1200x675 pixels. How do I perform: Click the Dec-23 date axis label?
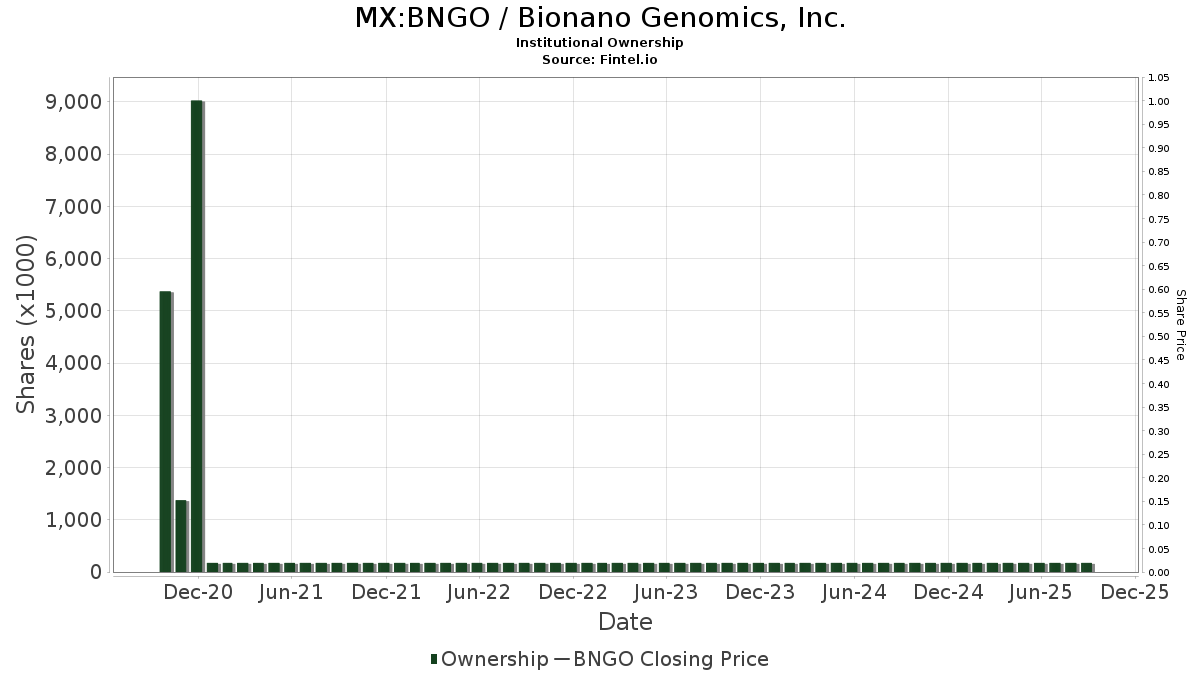pyautogui.click(x=760, y=592)
